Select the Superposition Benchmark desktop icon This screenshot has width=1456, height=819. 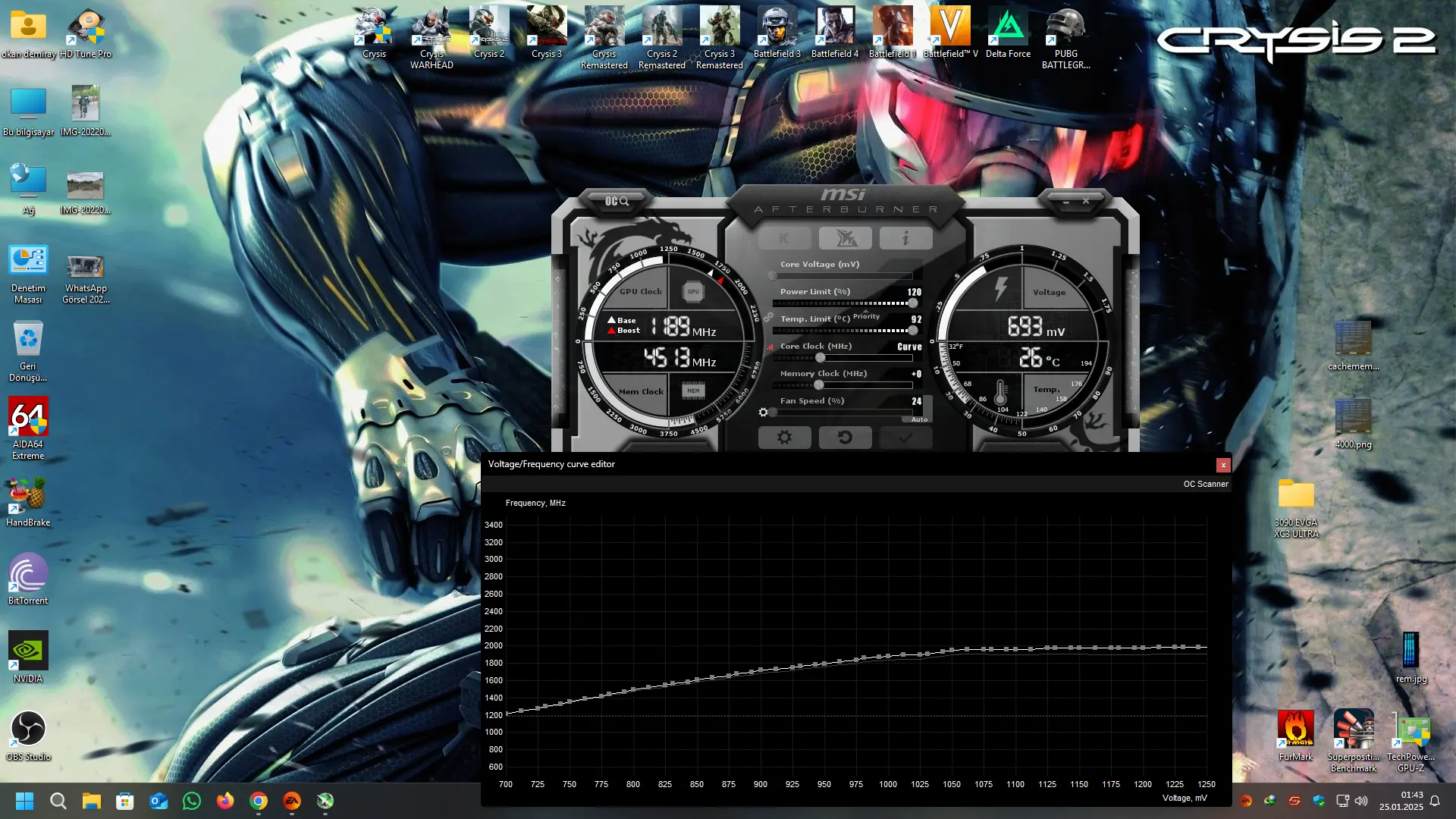pyautogui.click(x=1354, y=742)
